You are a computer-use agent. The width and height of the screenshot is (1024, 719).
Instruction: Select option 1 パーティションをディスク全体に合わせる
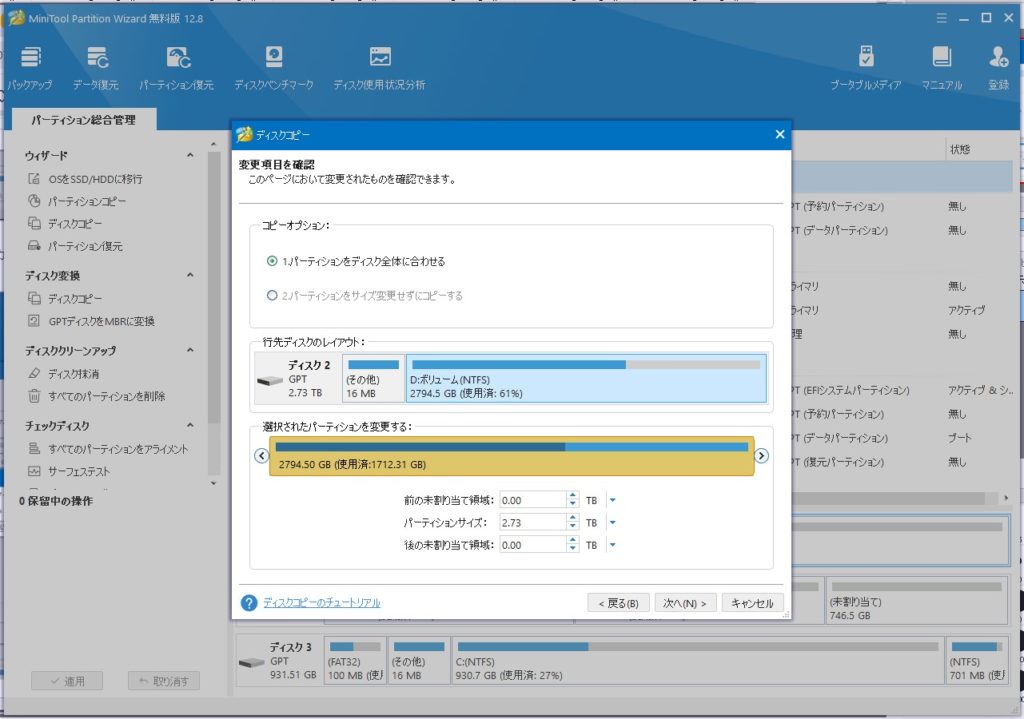coord(272,261)
